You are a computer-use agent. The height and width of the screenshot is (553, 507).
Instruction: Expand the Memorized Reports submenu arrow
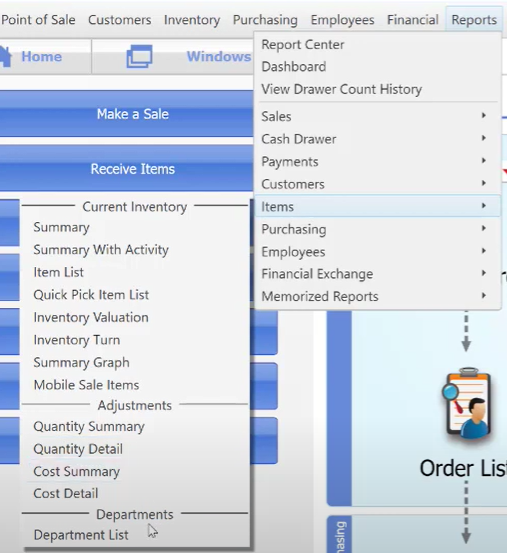484,296
